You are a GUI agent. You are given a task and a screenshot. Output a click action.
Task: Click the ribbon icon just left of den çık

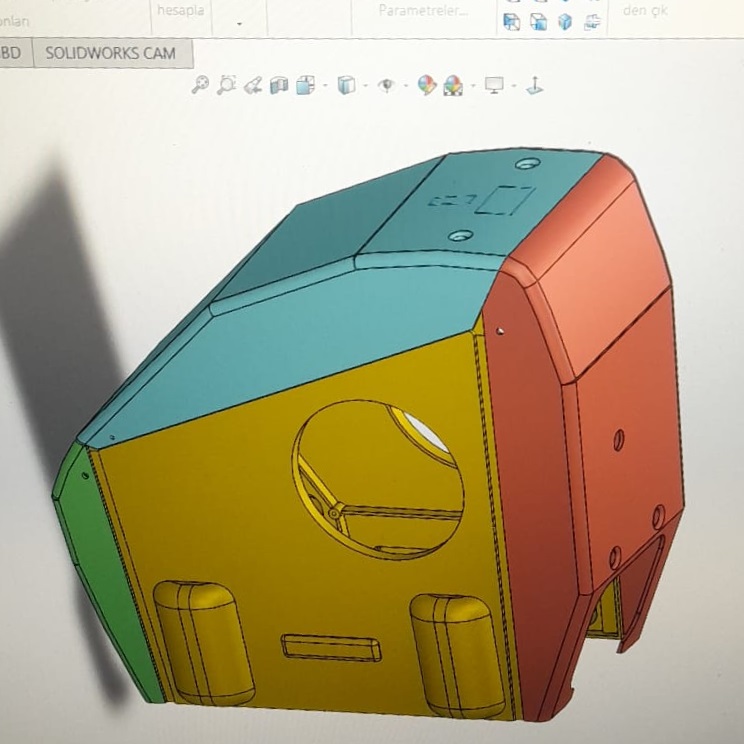[x=593, y=21]
